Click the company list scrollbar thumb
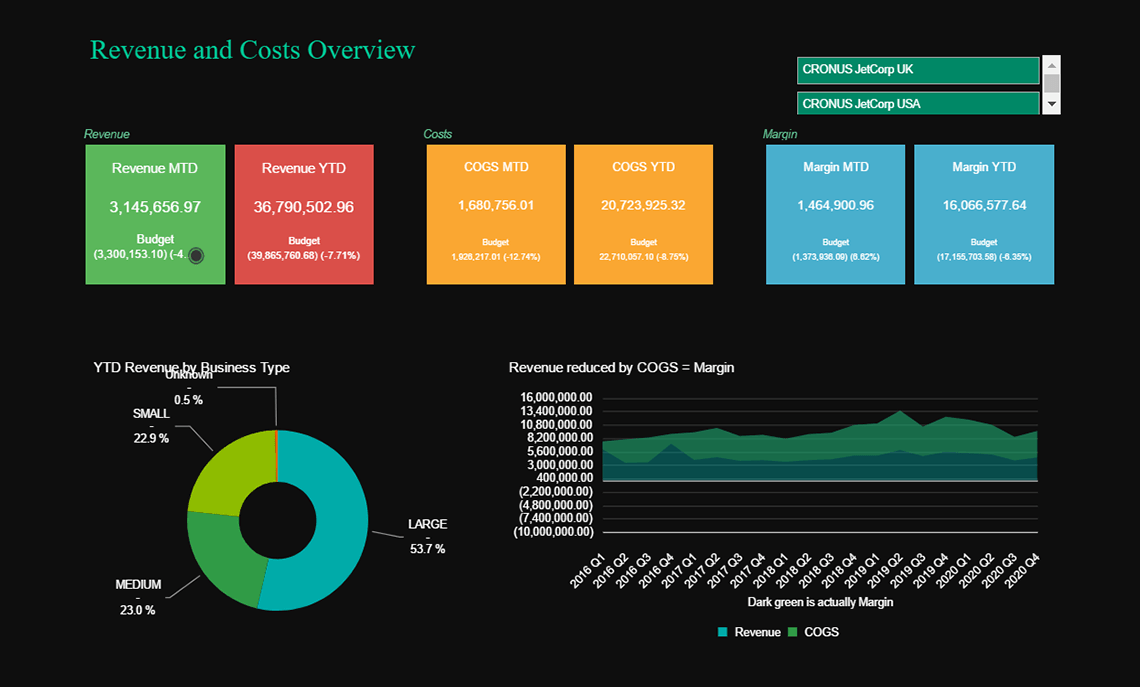 (1051, 84)
